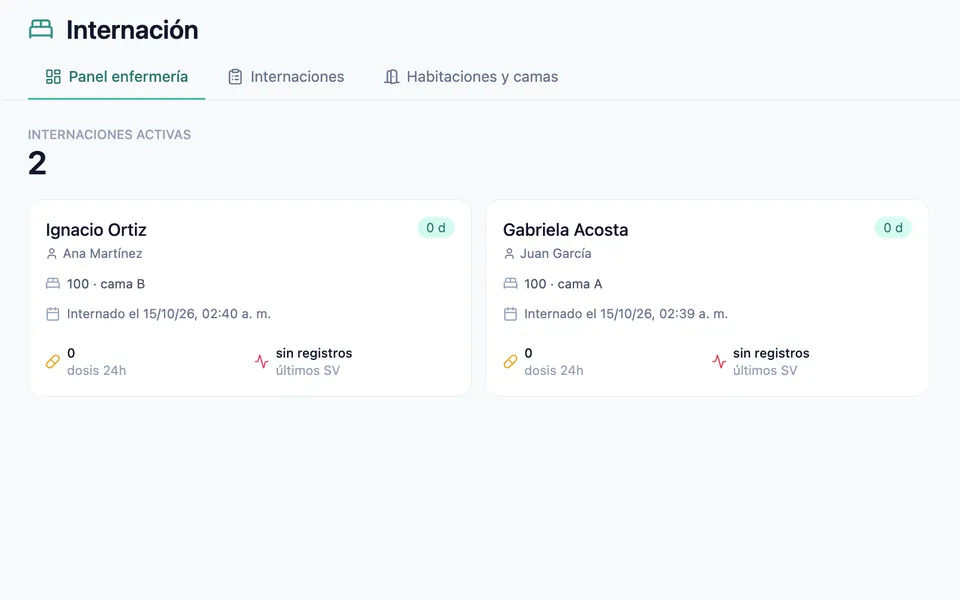
Task: Click the pill icon on Gabriela Acosta card
Action: click(510, 362)
